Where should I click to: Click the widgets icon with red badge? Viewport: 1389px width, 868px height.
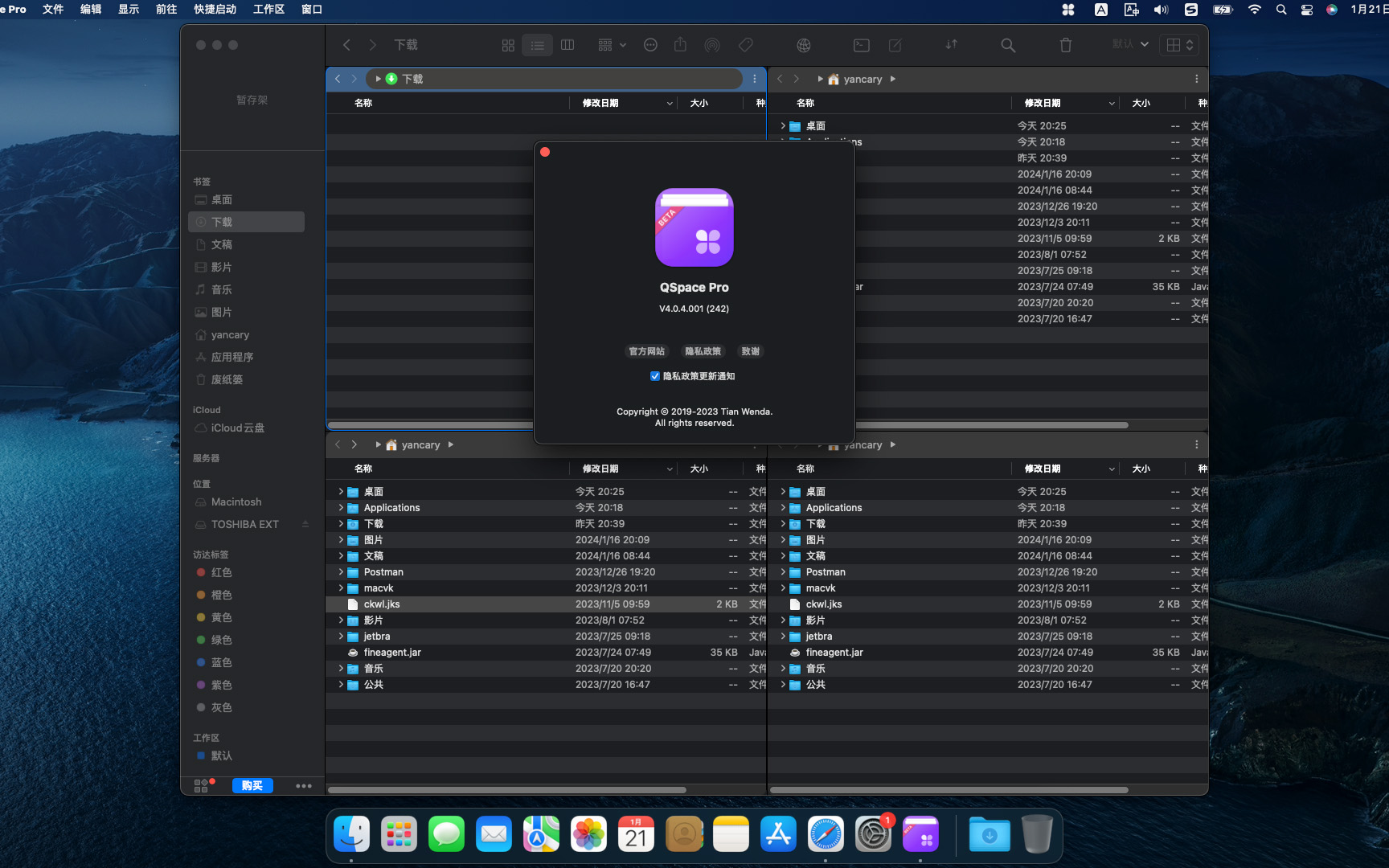[x=203, y=785]
